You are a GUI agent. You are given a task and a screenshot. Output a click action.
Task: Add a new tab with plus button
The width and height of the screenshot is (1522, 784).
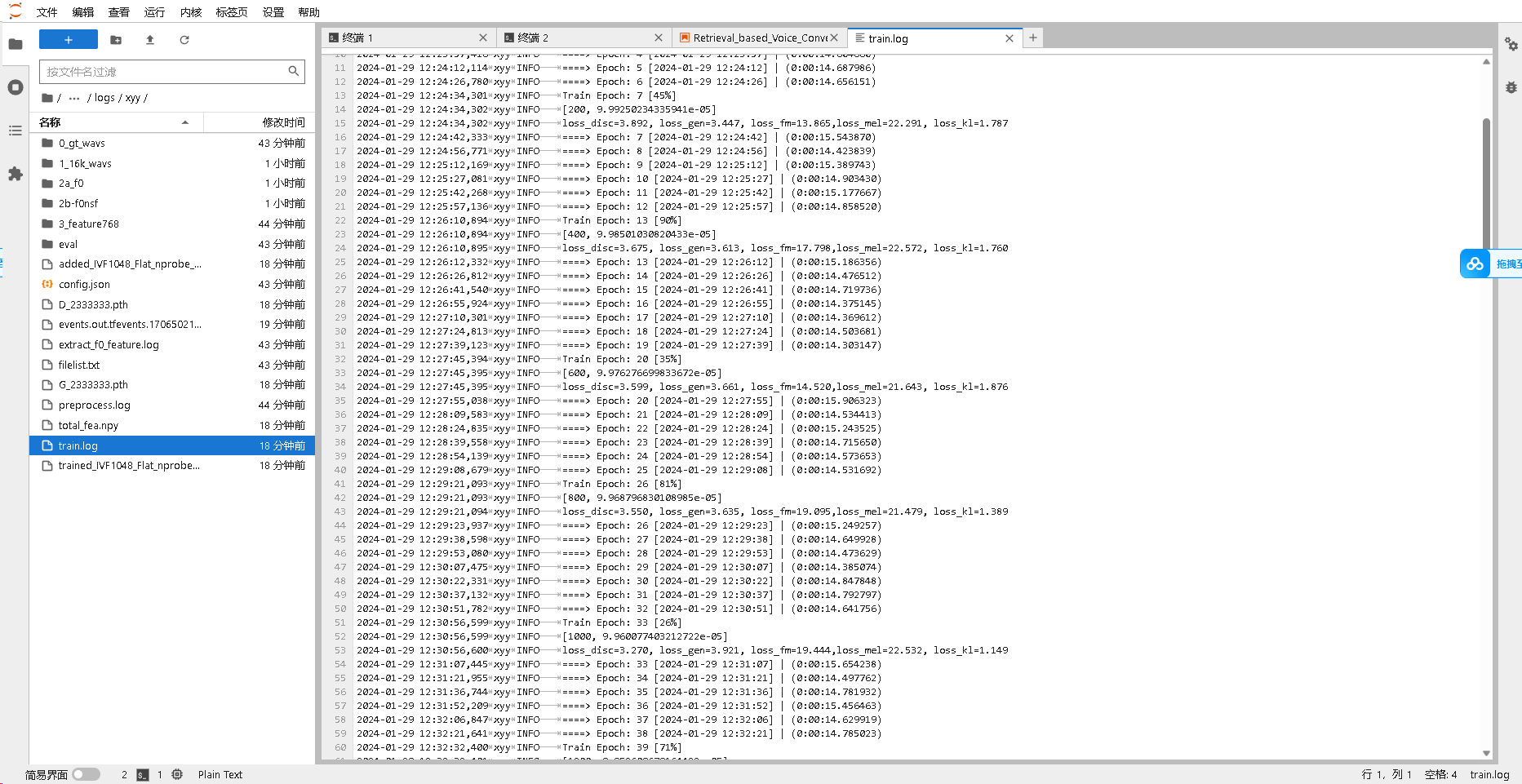pyautogui.click(x=1033, y=38)
